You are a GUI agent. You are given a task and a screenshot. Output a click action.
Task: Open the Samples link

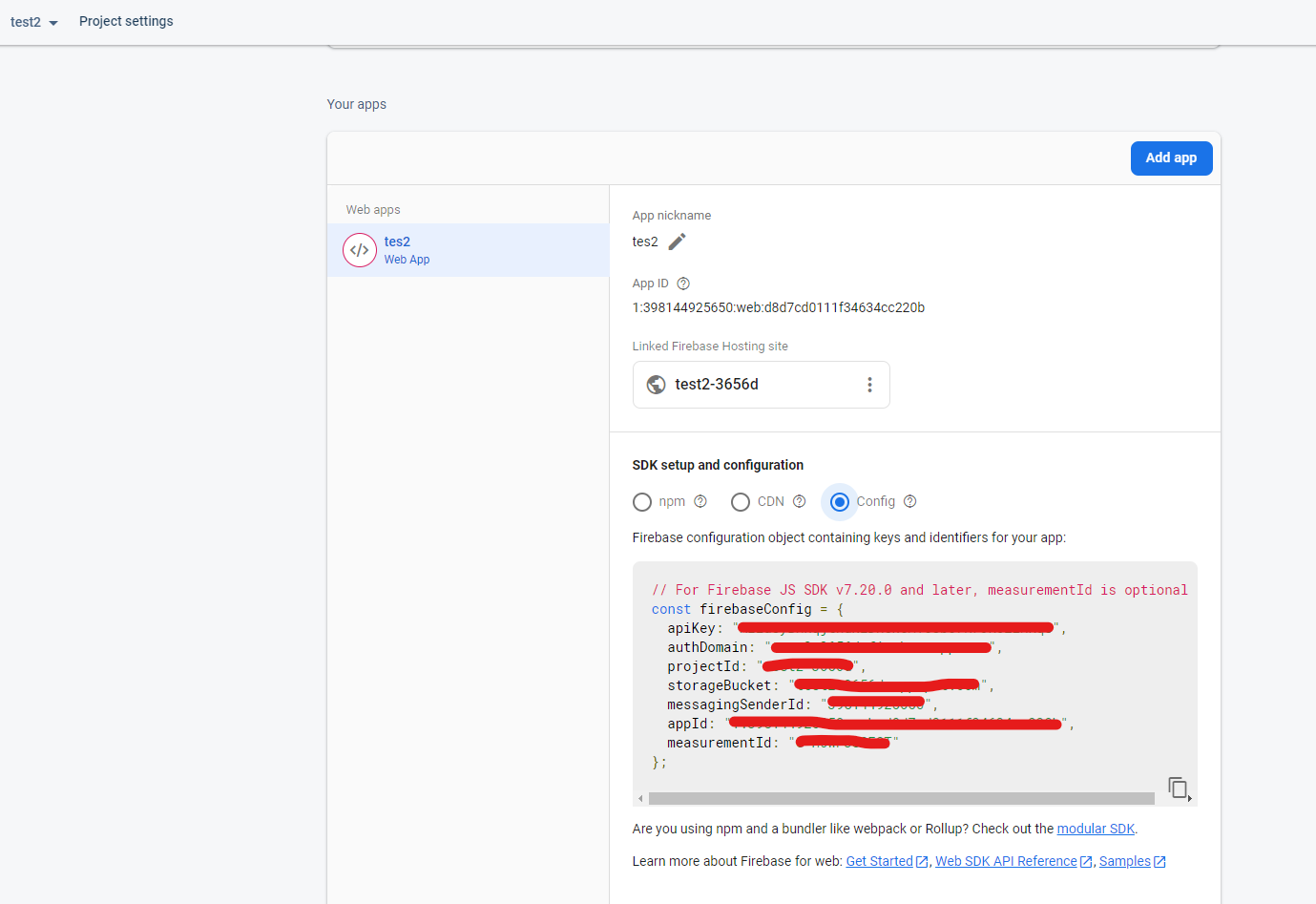click(1126, 860)
